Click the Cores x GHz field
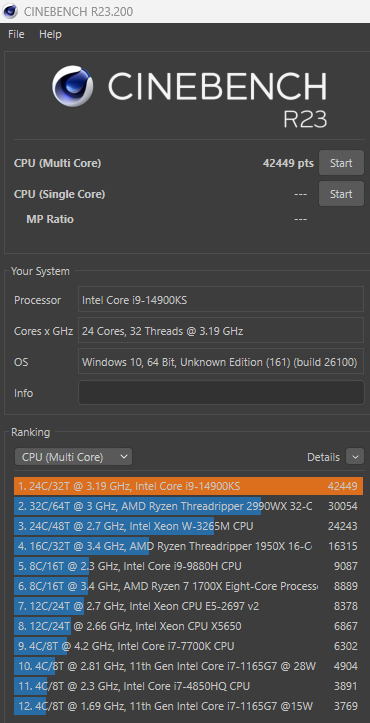 click(221, 331)
